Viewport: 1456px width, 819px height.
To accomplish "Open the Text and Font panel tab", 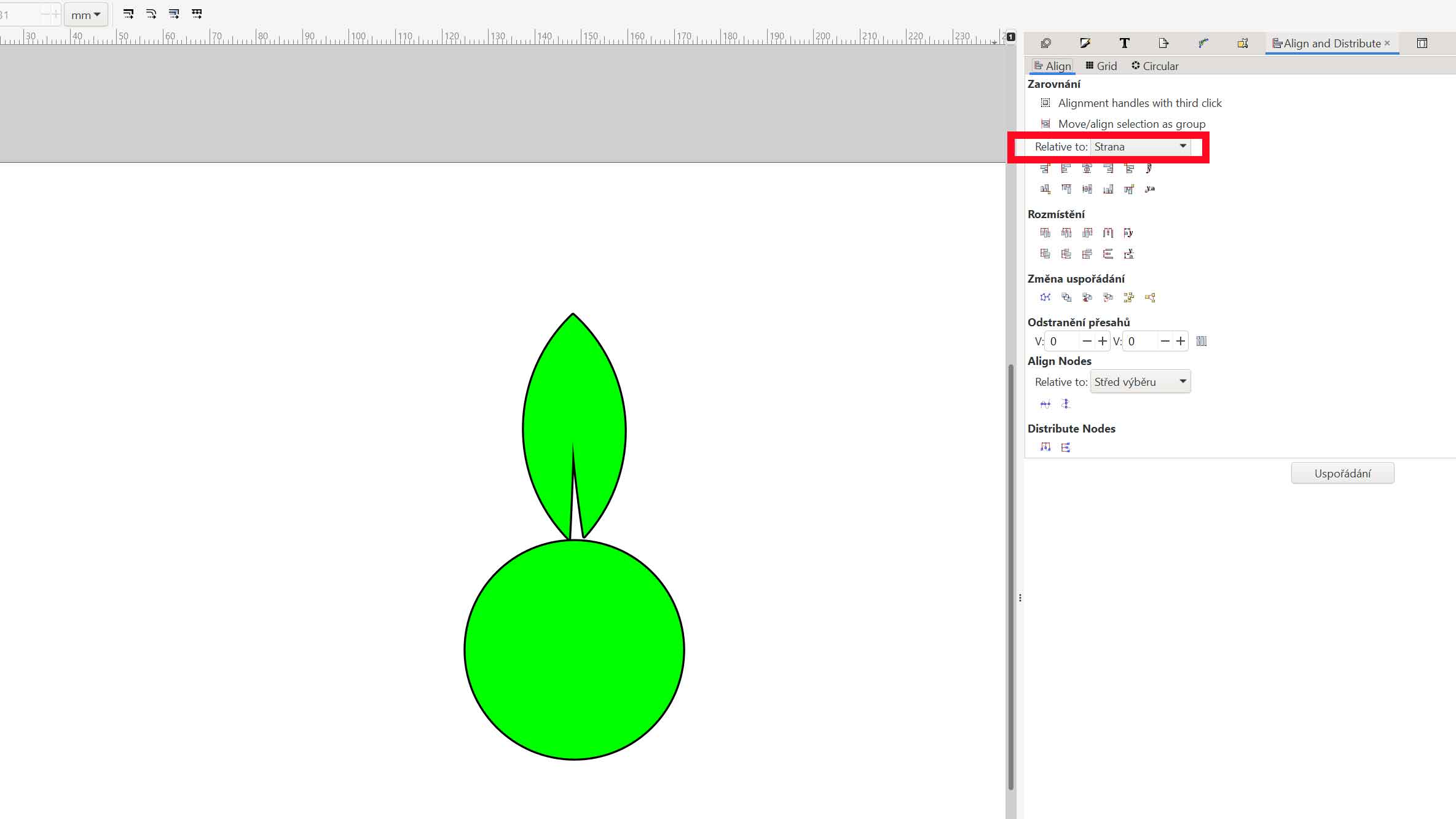I will [x=1124, y=43].
